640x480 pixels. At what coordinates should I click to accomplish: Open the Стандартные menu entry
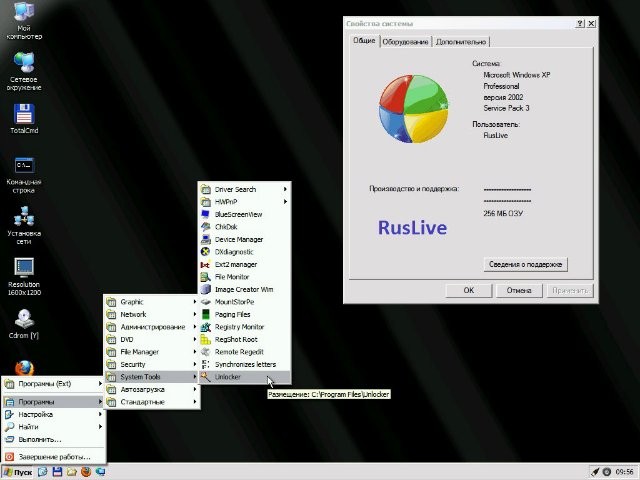point(151,402)
